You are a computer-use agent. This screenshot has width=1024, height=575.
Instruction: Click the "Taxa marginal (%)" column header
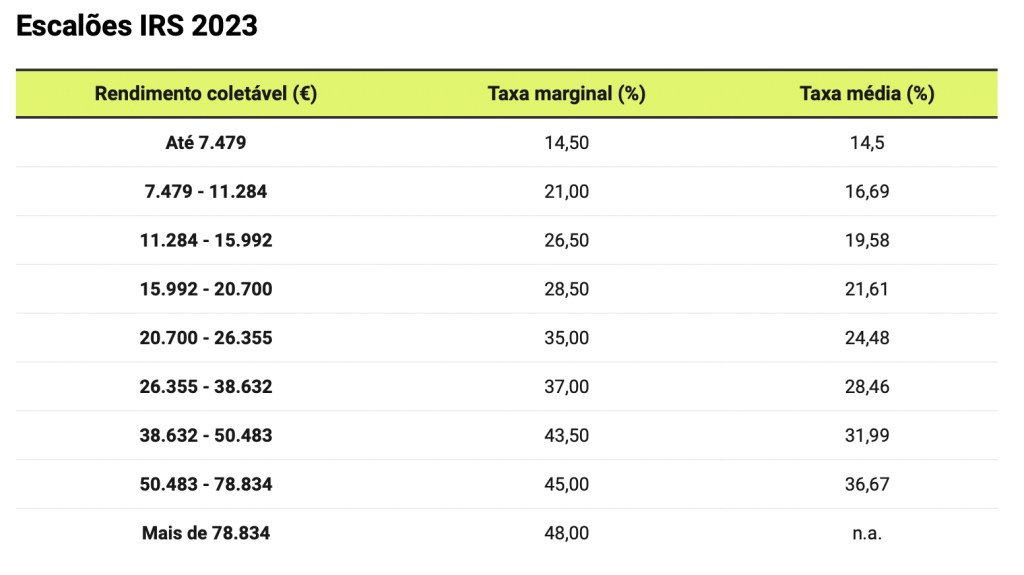(566, 94)
